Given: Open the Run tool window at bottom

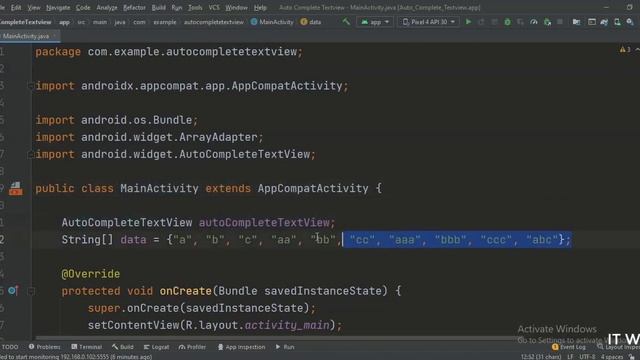Looking at the screenshot, I should [285, 347].
